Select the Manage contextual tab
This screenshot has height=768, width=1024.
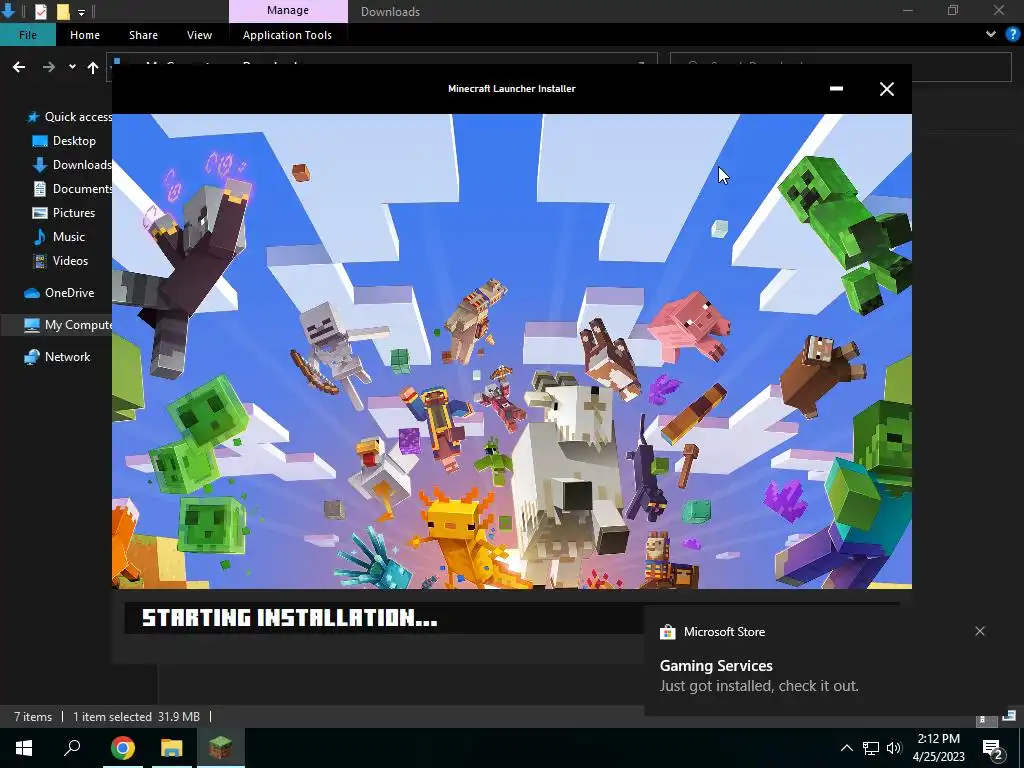(x=287, y=10)
